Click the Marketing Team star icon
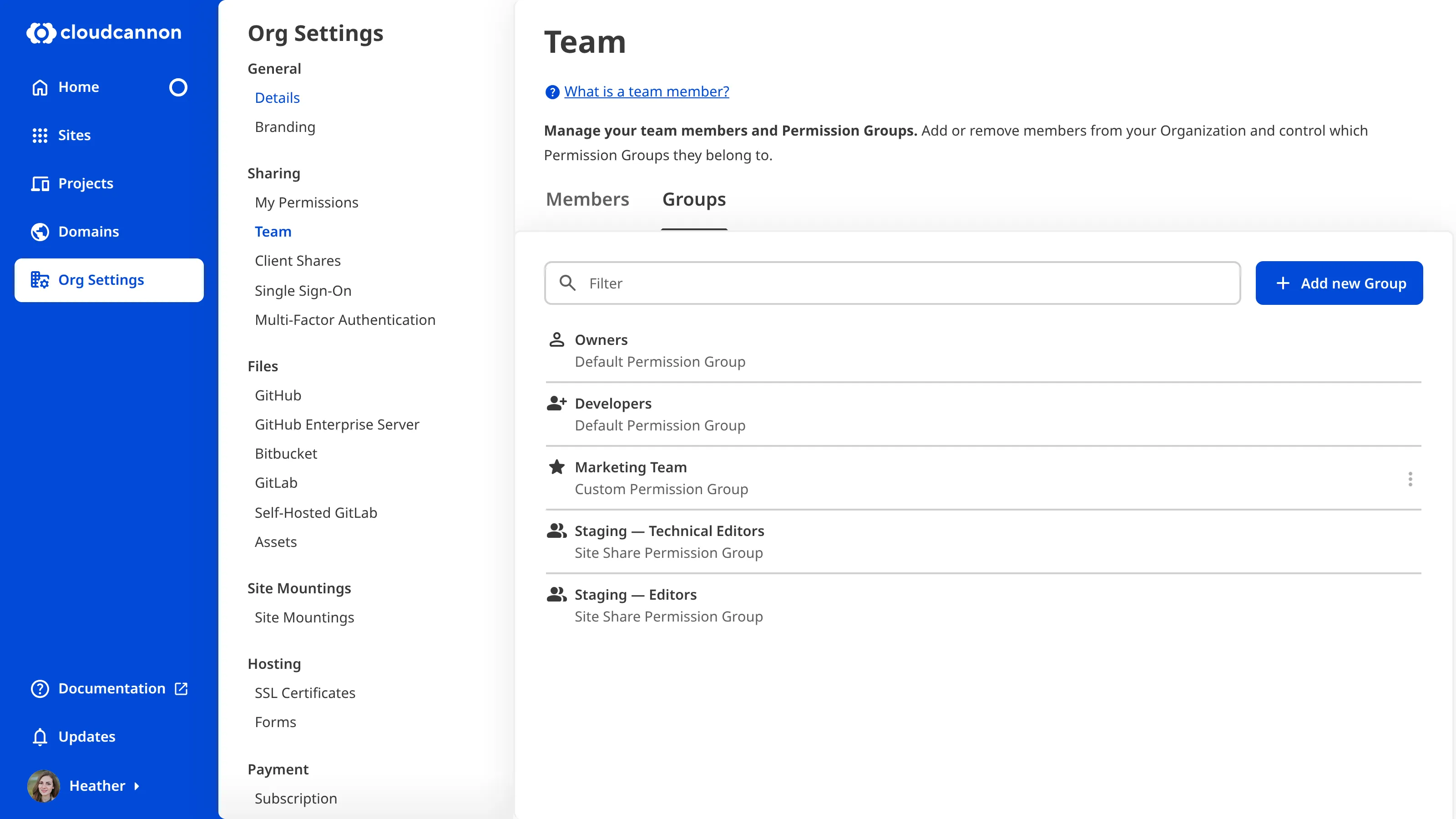Screen dimensions: 1456x819 coord(557,467)
